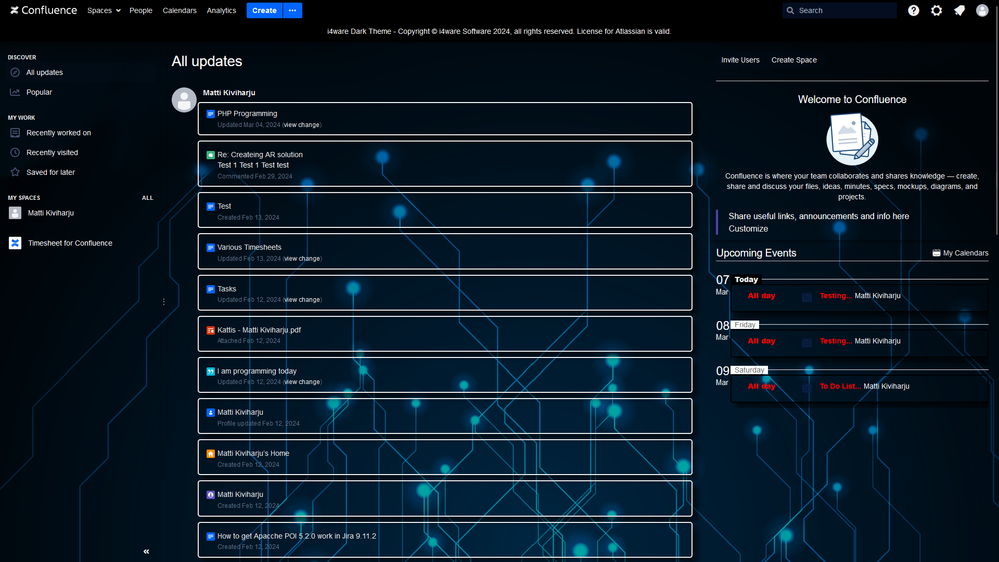
Task: Click the Popular chart icon
Action: tap(15, 92)
